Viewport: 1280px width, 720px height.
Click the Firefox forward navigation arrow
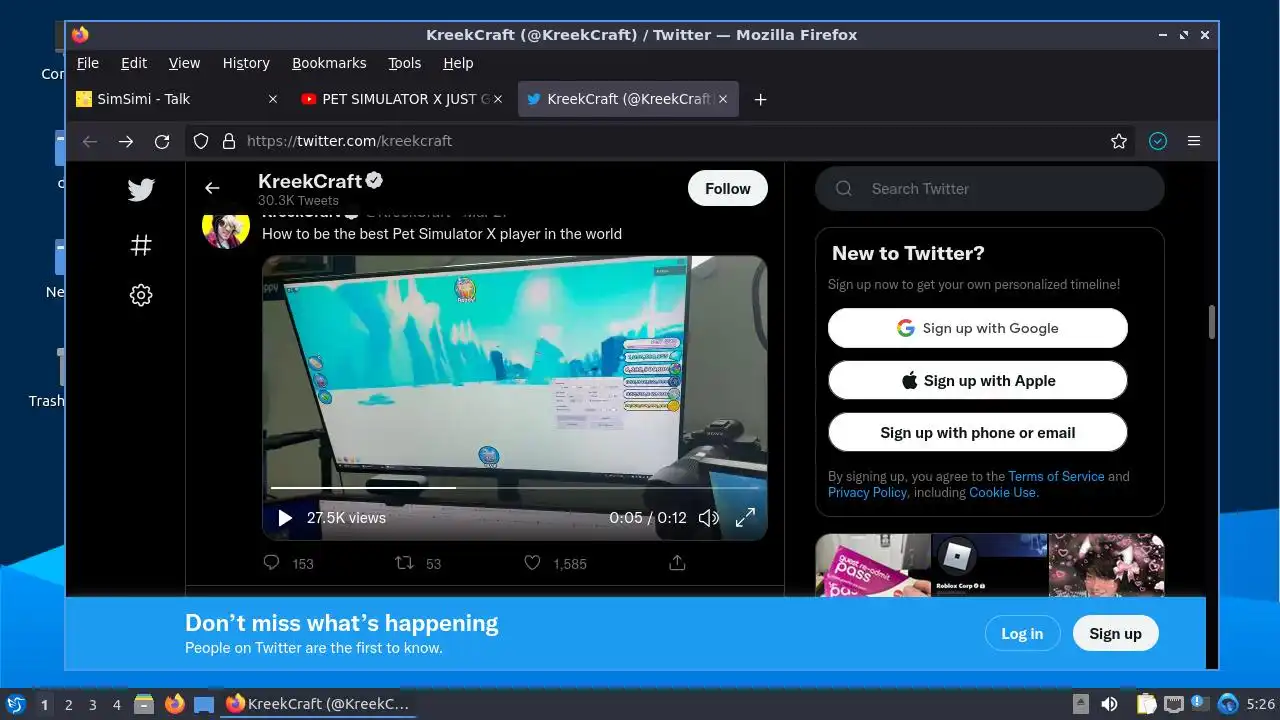point(126,141)
